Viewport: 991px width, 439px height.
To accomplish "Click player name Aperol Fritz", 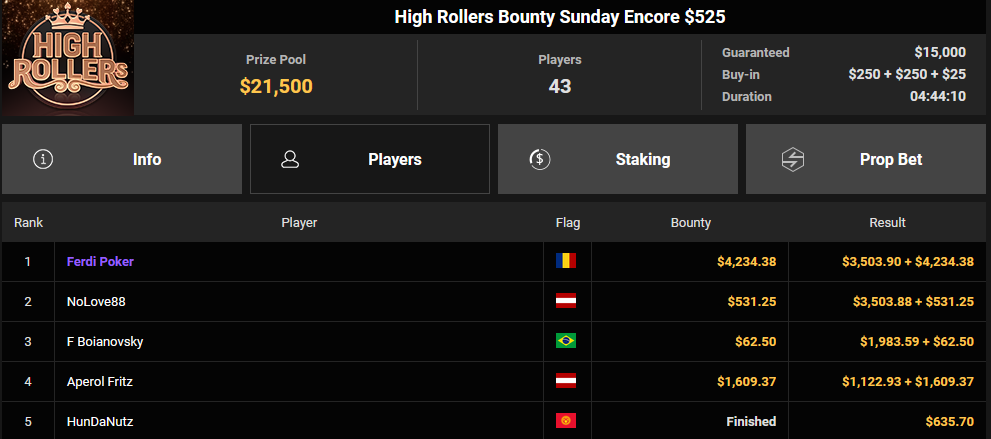I will [x=101, y=381].
